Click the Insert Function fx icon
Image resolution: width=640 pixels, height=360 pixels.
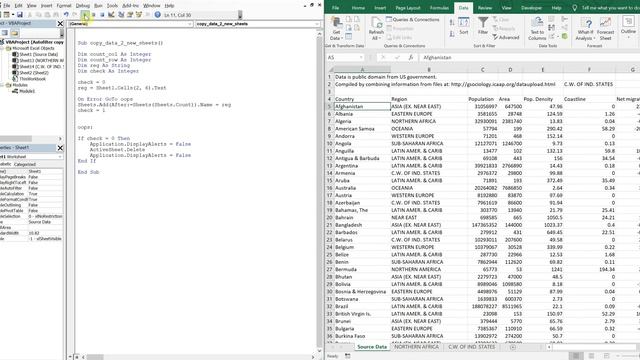[411, 58]
